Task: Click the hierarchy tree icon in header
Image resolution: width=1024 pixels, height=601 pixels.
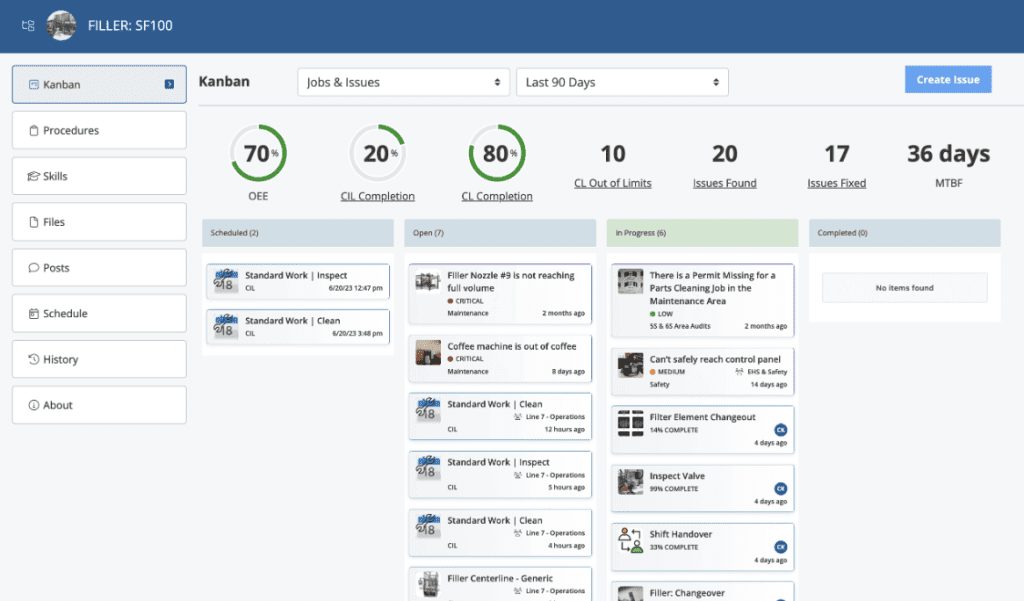Action: click(28, 26)
